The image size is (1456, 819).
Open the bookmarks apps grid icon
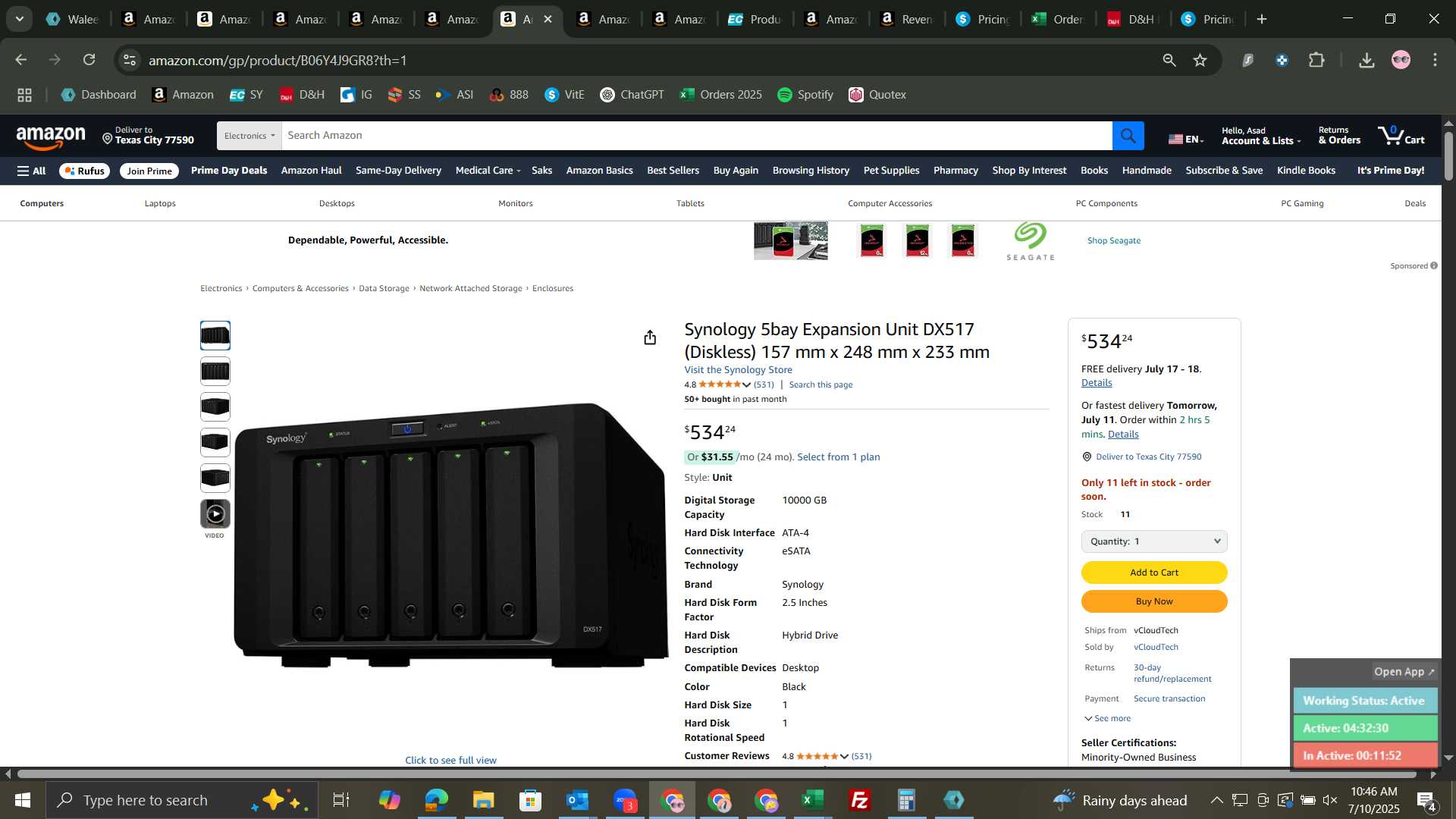coord(24,95)
